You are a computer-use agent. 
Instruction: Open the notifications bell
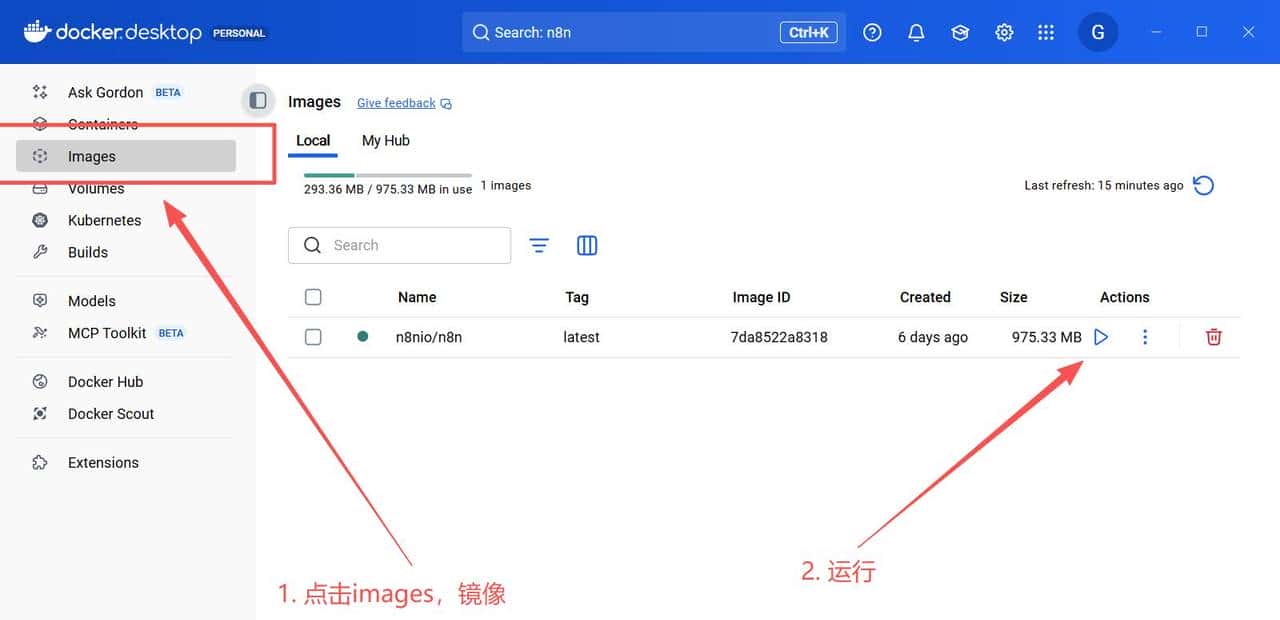(x=916, y=31)
